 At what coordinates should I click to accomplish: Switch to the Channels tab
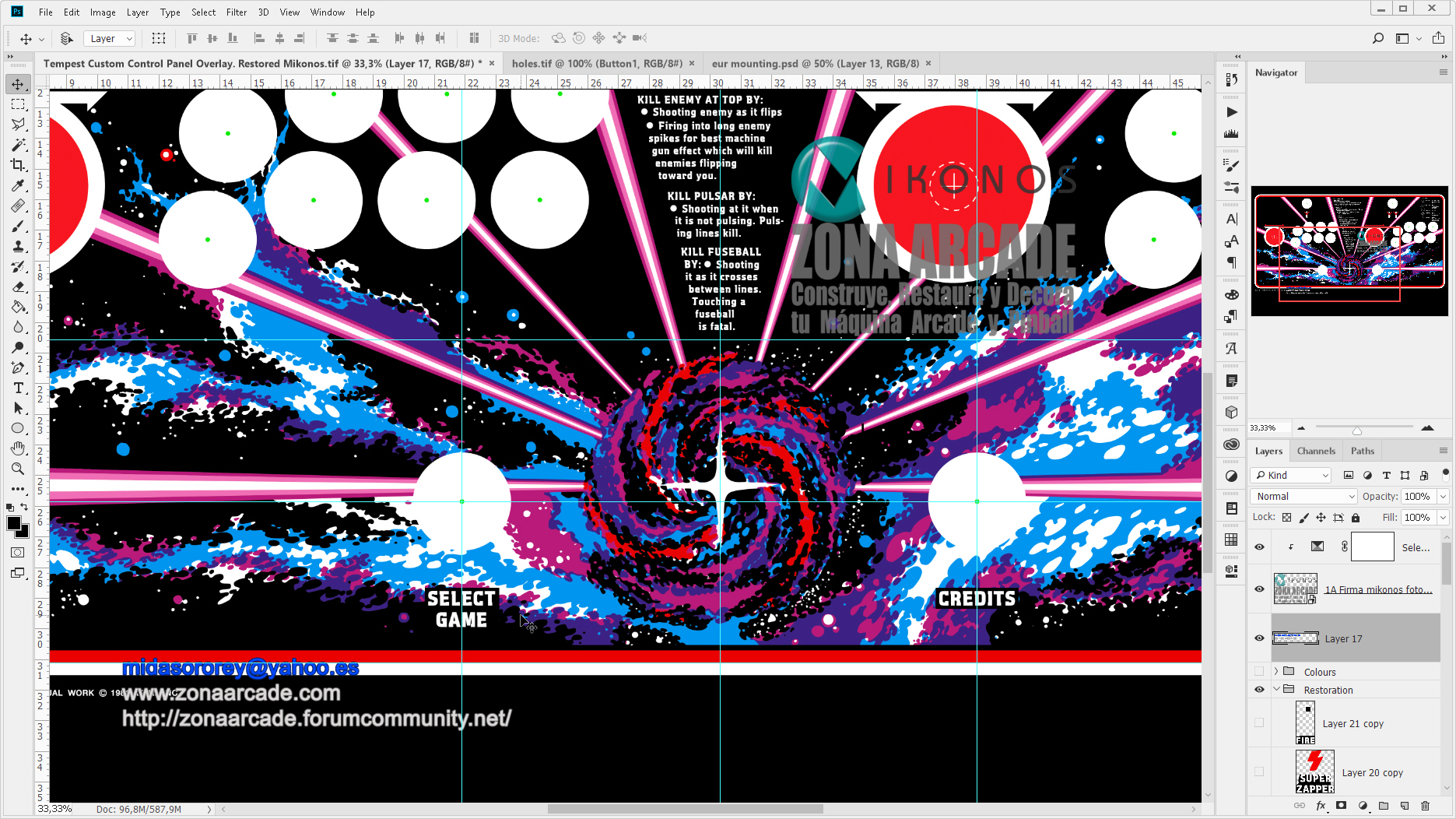(1316, 450)
